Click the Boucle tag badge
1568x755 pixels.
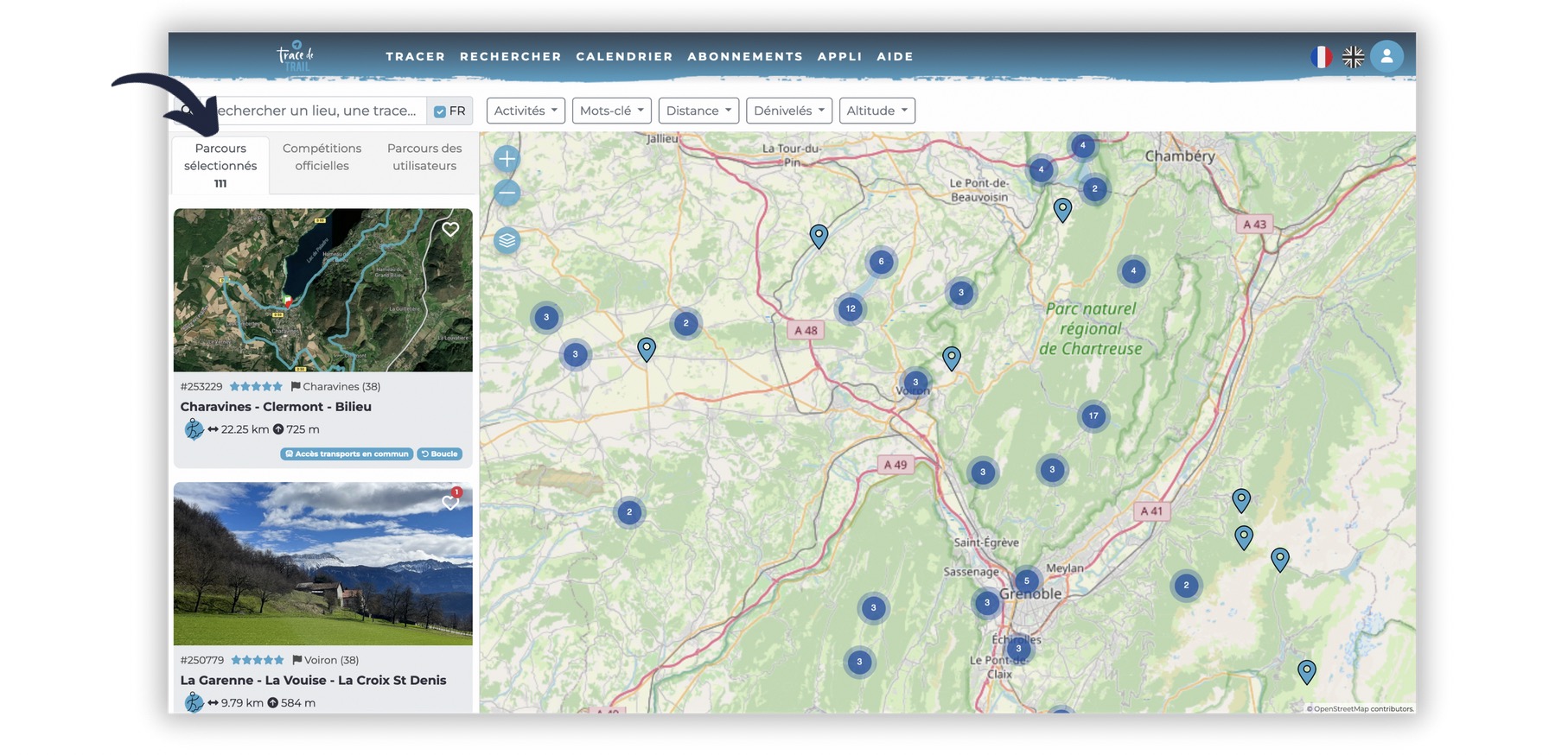pos(440,454)
